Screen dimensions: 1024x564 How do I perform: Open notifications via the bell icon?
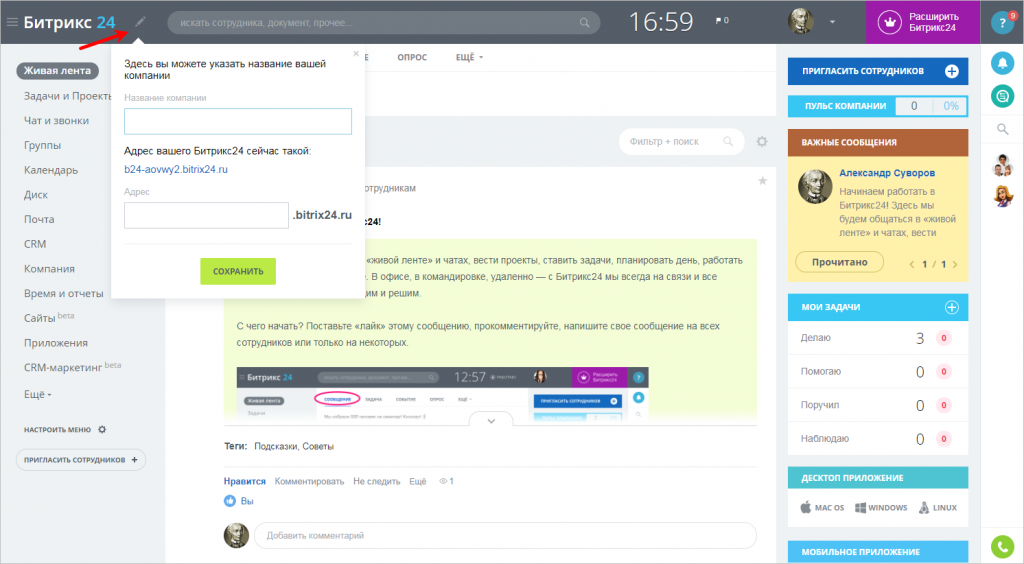click(x=1001, y=63)
